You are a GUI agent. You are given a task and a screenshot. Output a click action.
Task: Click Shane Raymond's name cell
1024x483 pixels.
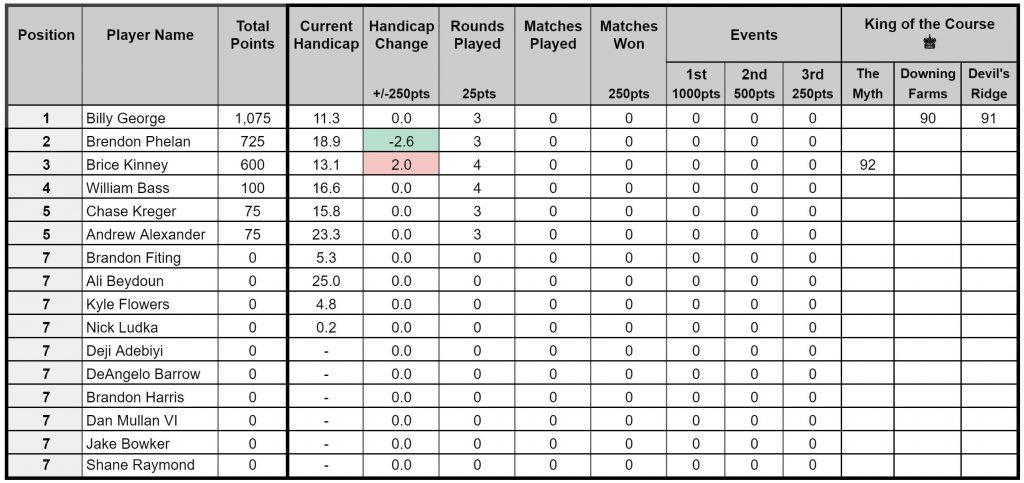point(150,465)
